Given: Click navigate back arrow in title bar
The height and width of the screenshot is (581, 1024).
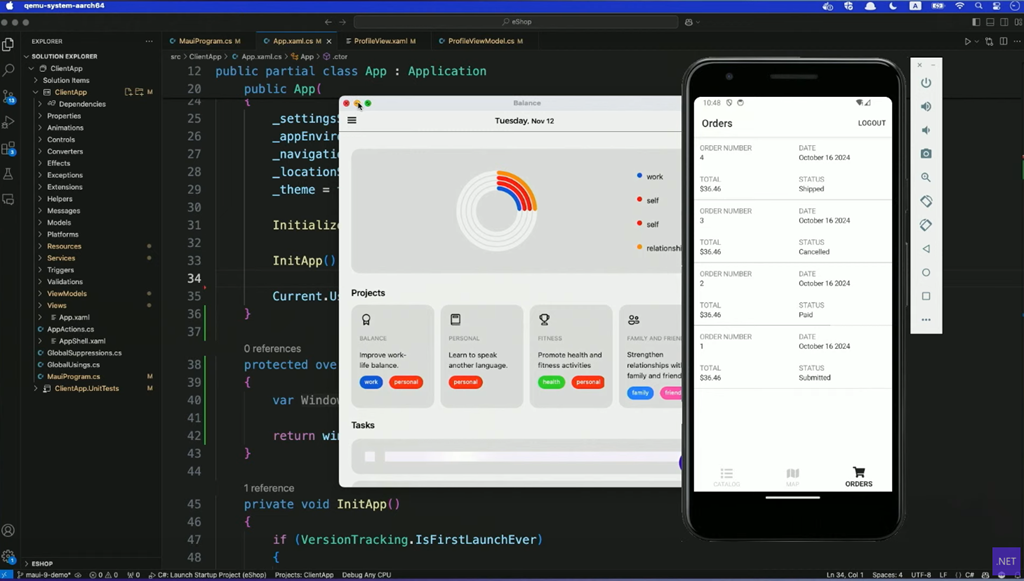Looking at the screenshot, I should (x=328, y=22).
